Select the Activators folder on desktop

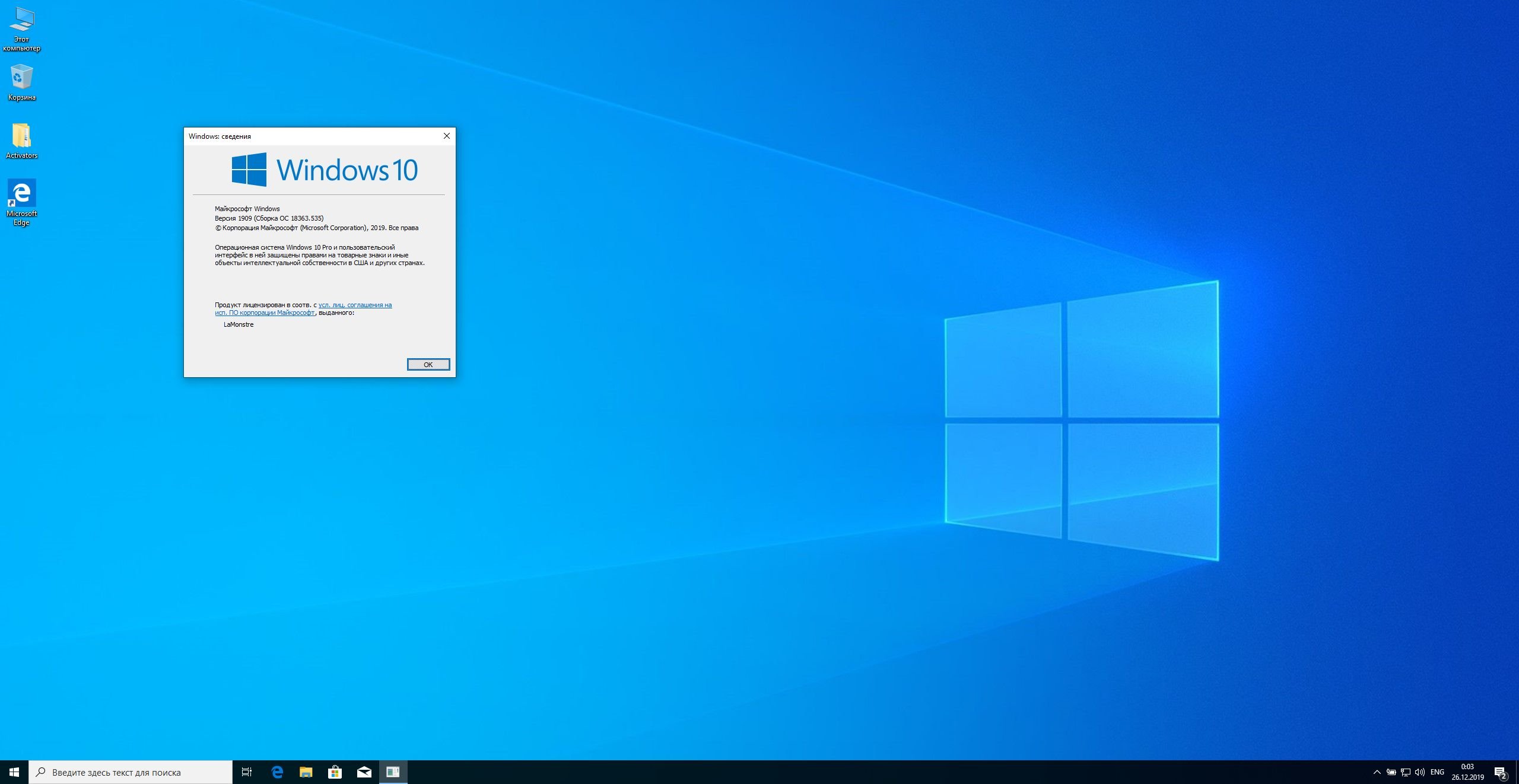coord(21,141)
